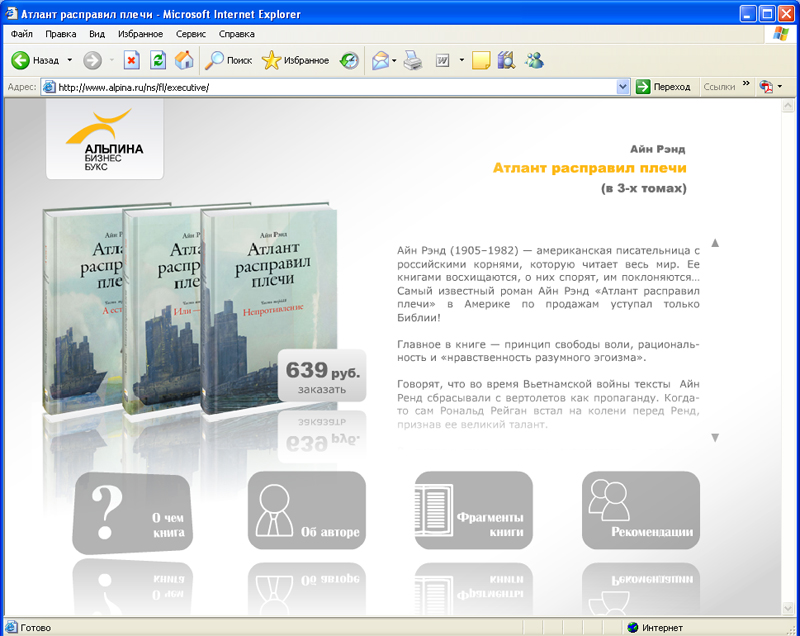Click the address bar URL field
The image size is (800, 636).
tap(336, 87)
